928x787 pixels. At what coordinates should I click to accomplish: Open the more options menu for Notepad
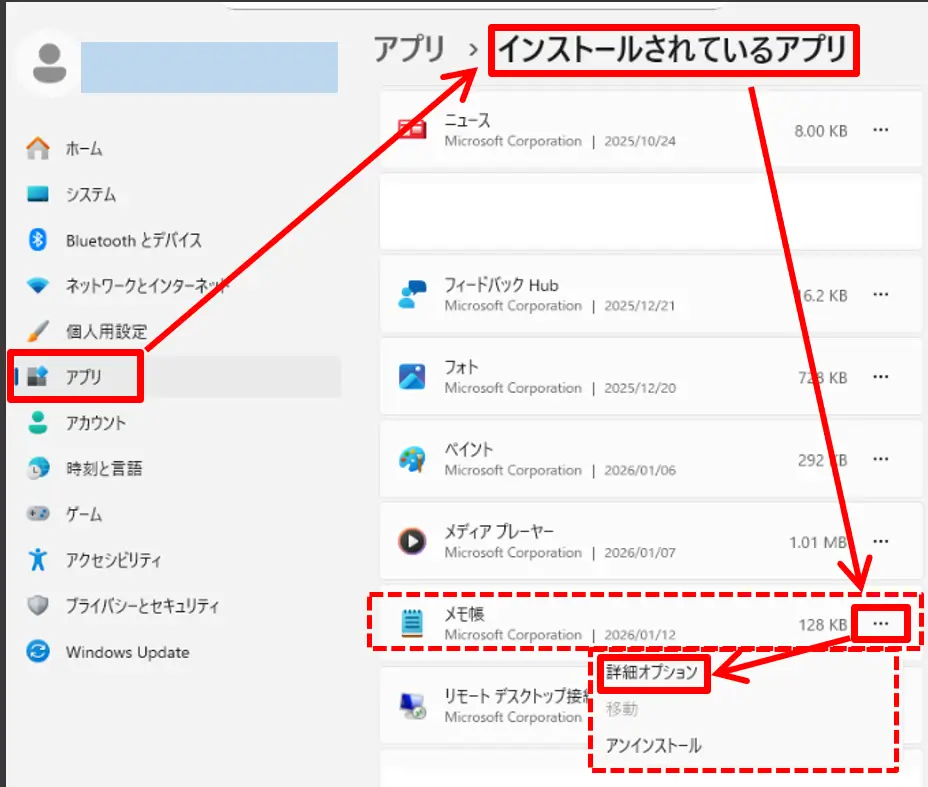882,622
